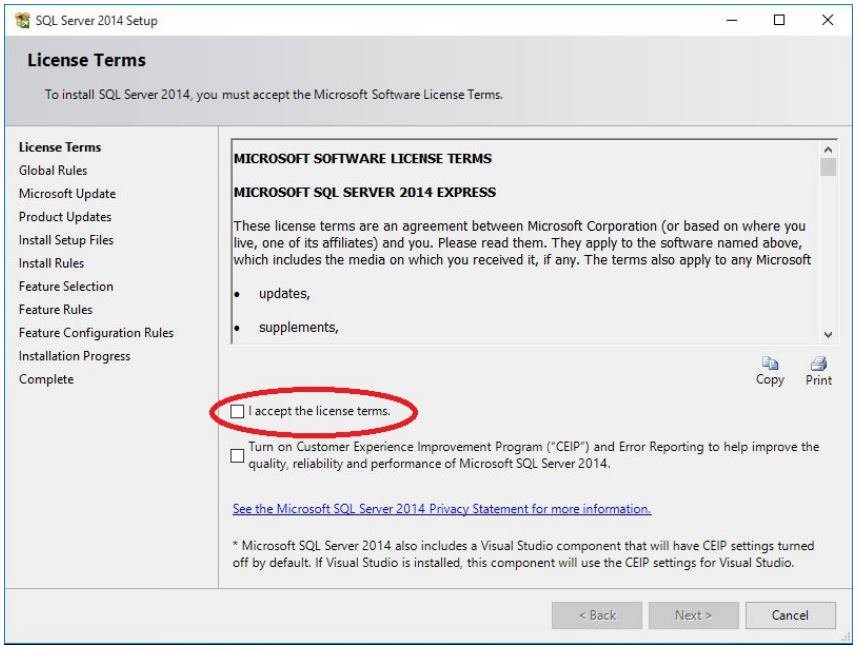
Task: Select Feature Selection step in sidebar
Action: 66,286
